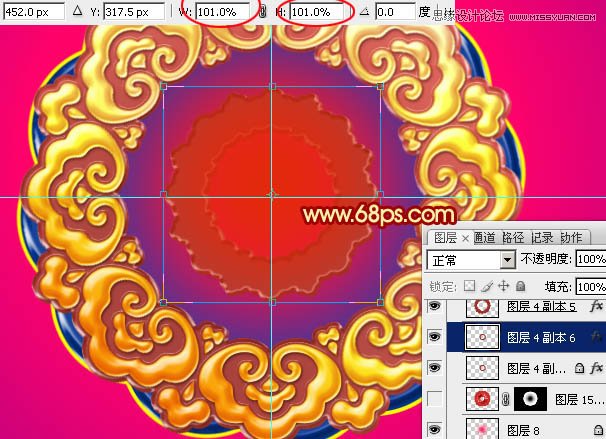
Task: Switch to the 动作 (Actions) tab
Action: tap(571, 237)
